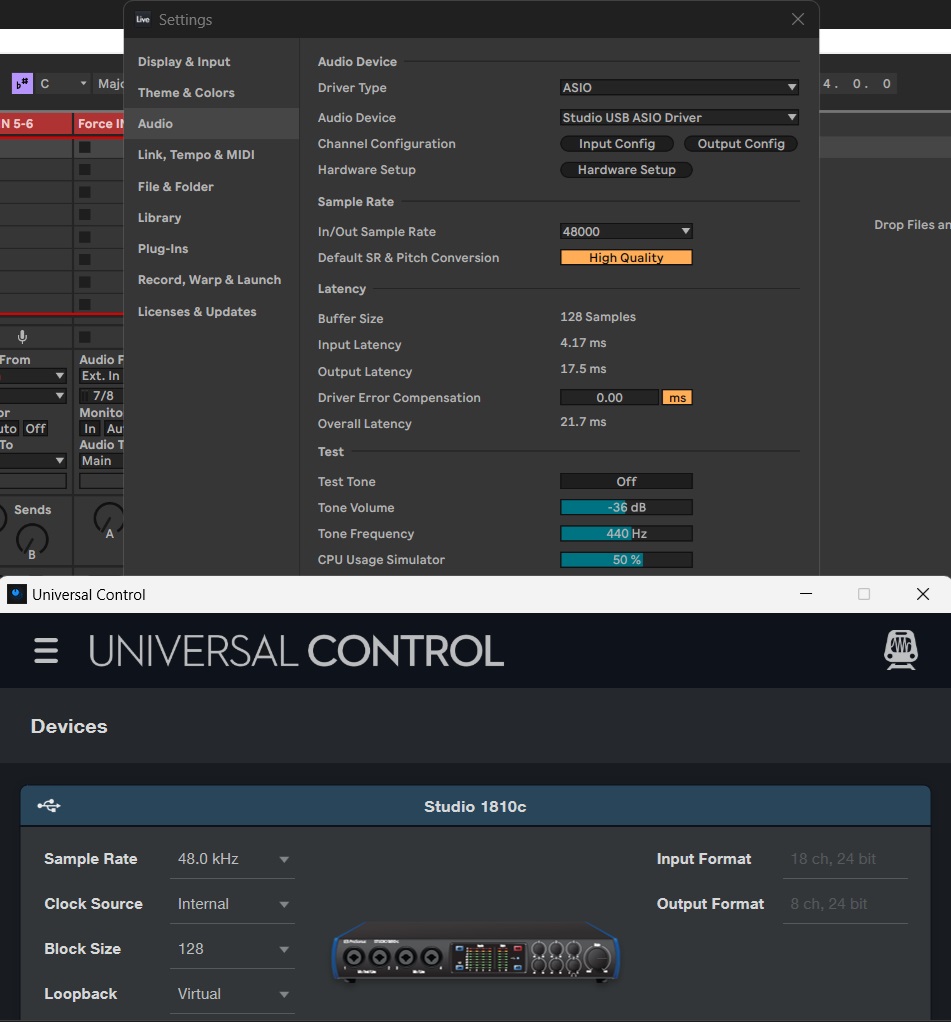Switch to the Plug-Ins settings tab

pyautogui.click(x=163, y=249)
